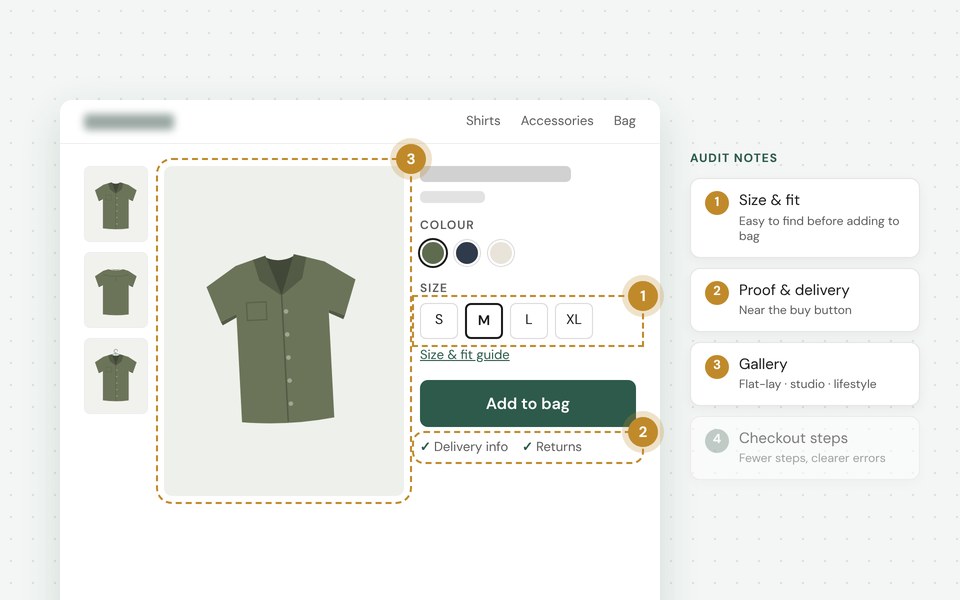Select size M

click(484, 320)
